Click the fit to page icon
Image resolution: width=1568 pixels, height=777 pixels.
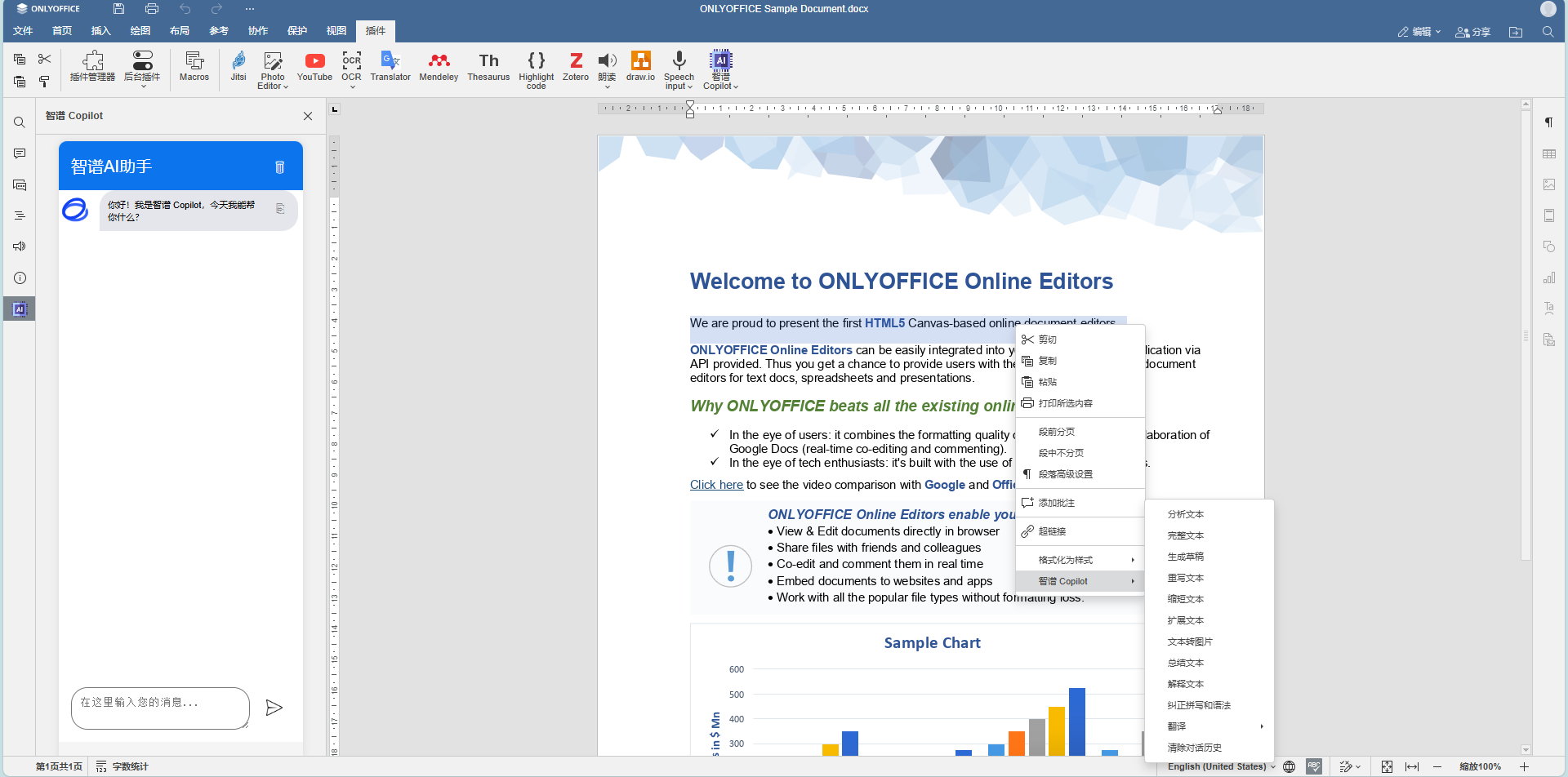pos(1387,766)
